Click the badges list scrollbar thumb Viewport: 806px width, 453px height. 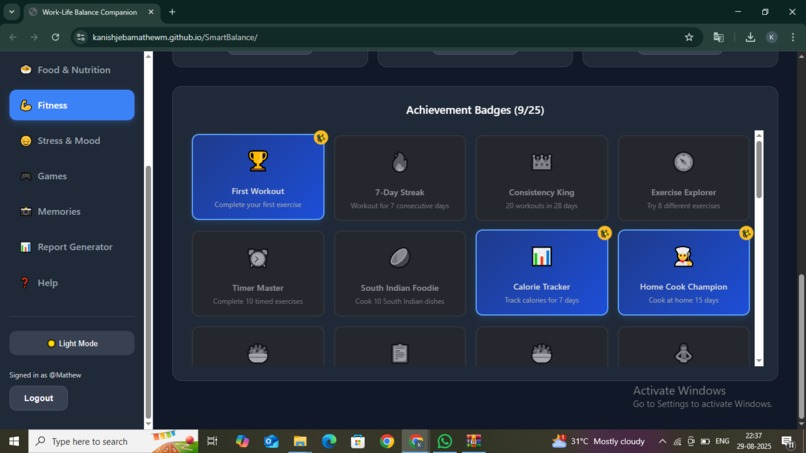click(759, 169)
